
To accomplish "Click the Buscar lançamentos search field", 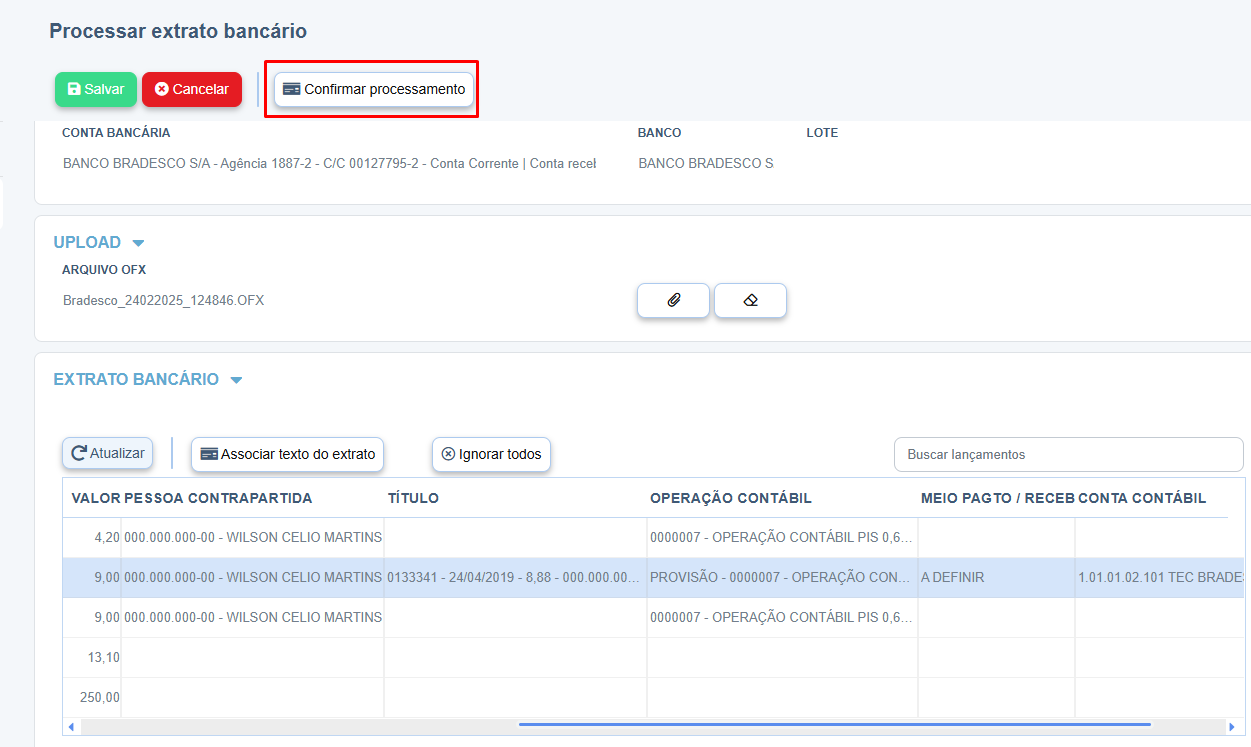I will 1067,454.
